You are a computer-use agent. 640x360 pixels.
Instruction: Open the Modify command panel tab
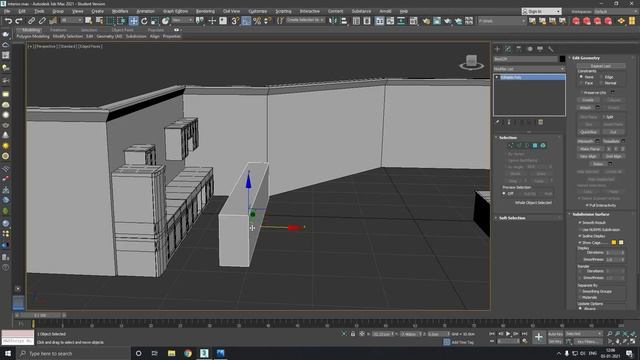coord(508,49)
